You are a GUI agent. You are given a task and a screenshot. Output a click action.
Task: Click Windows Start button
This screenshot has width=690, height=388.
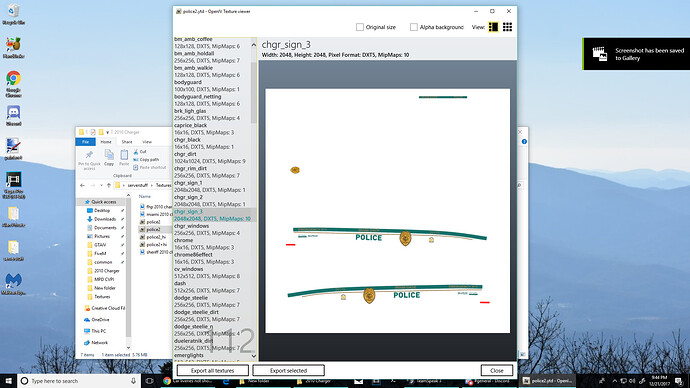click(x=8, y=381)
